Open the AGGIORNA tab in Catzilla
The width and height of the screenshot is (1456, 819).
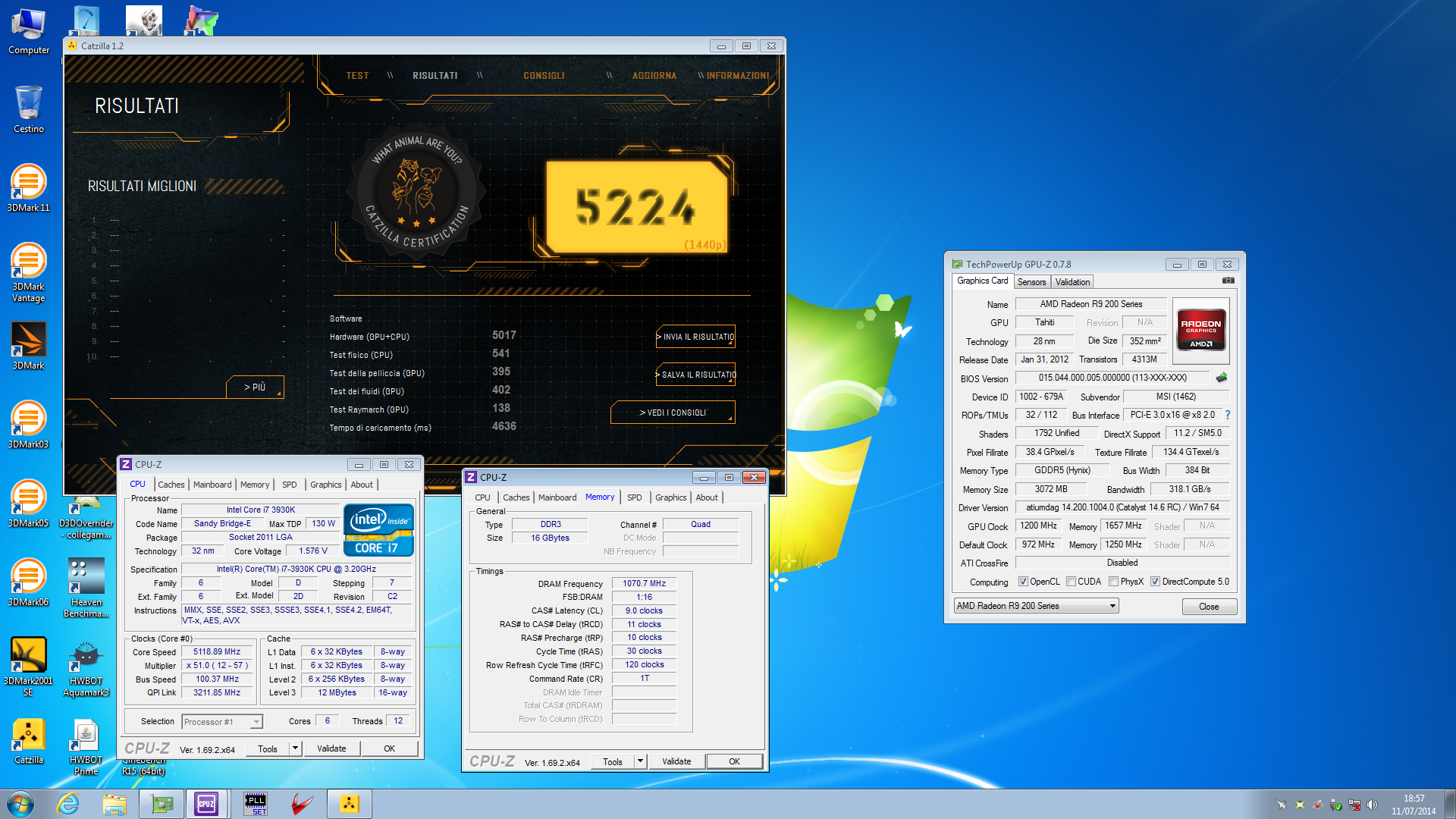pyautogui.click(x=654, y=76)
